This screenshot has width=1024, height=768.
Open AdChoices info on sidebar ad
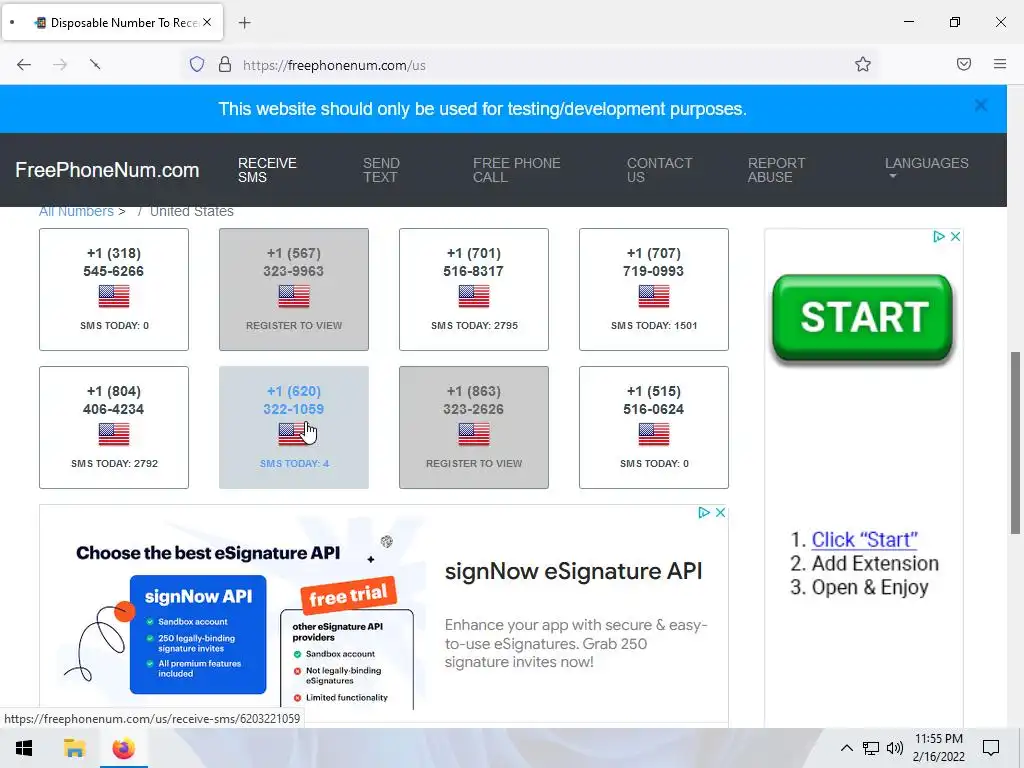pyautogui.click(x=939, y=236)
